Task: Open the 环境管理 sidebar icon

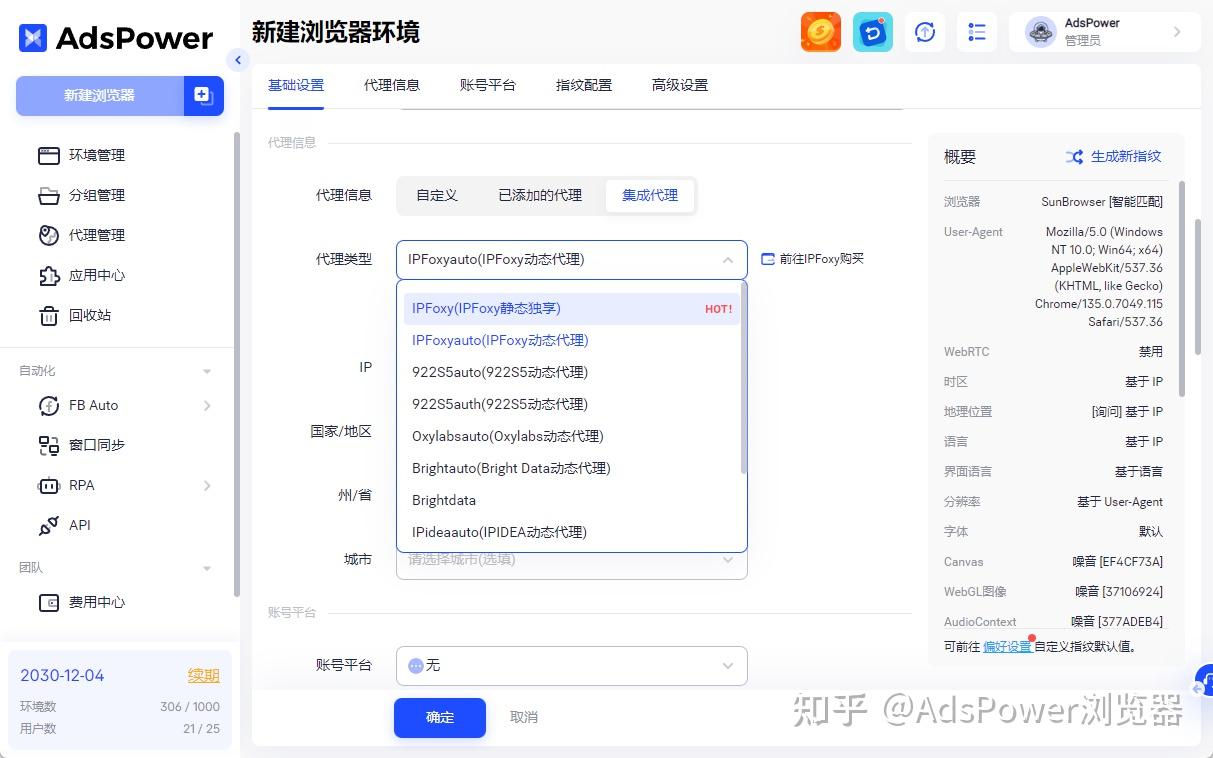Action: coord(49,155)
